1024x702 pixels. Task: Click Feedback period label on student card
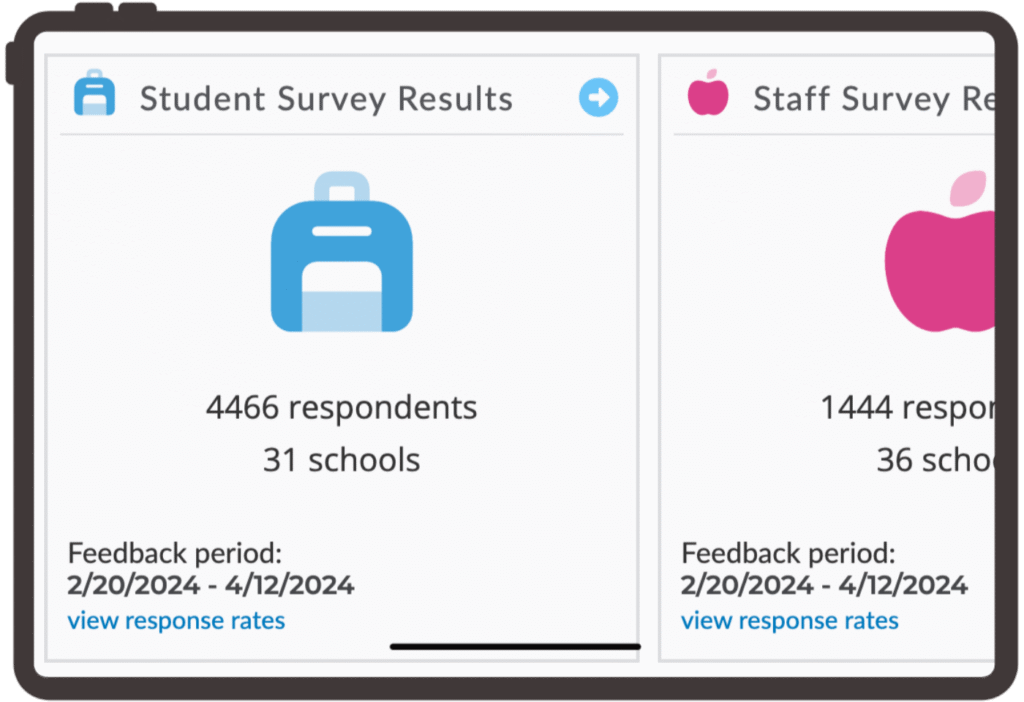point(175,553)
